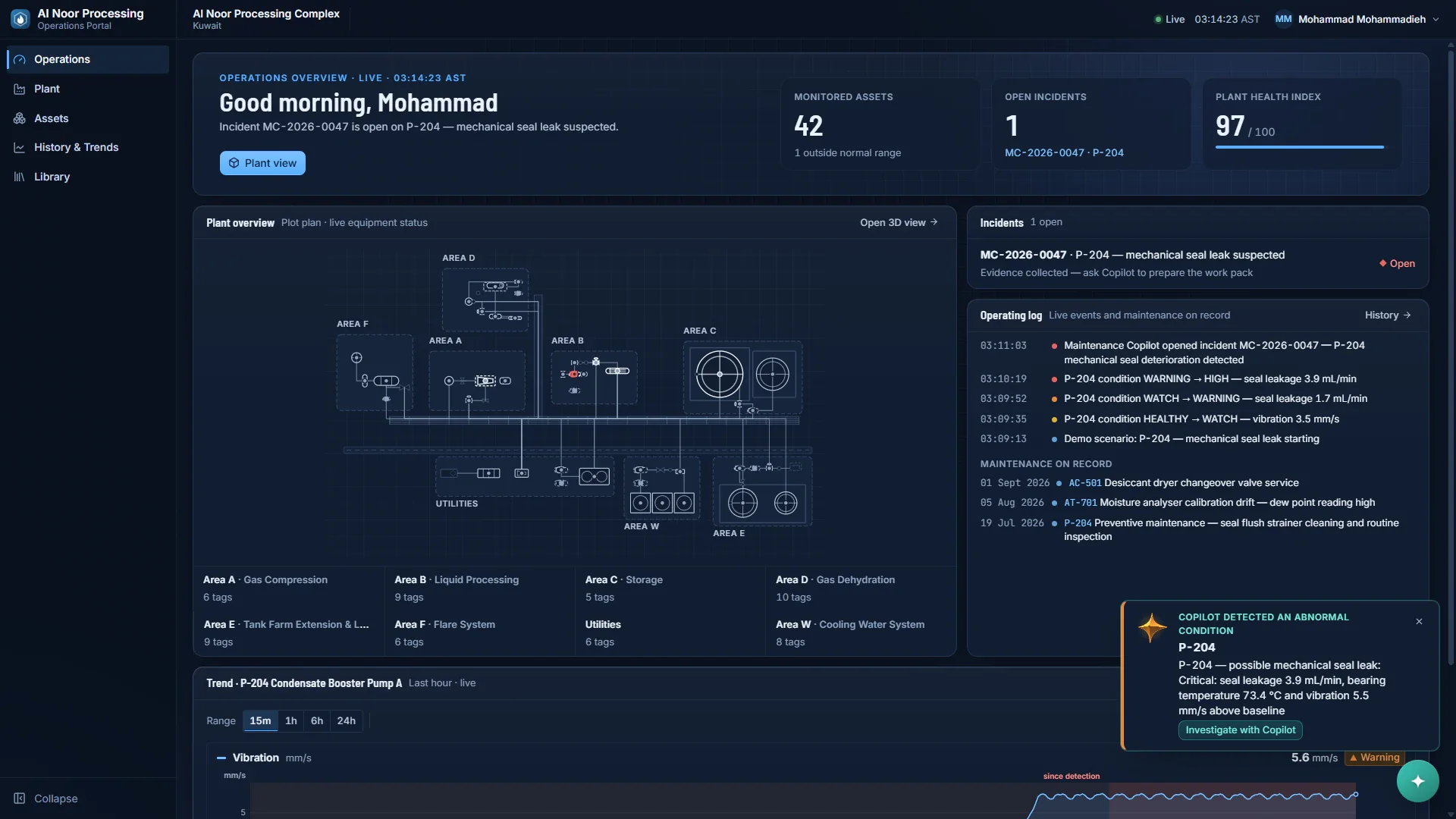Image resolution: width=1456 pixels, height=819 pixels.
Task: Click the AT-701 maintenance tag
Action: point(1081,503)
